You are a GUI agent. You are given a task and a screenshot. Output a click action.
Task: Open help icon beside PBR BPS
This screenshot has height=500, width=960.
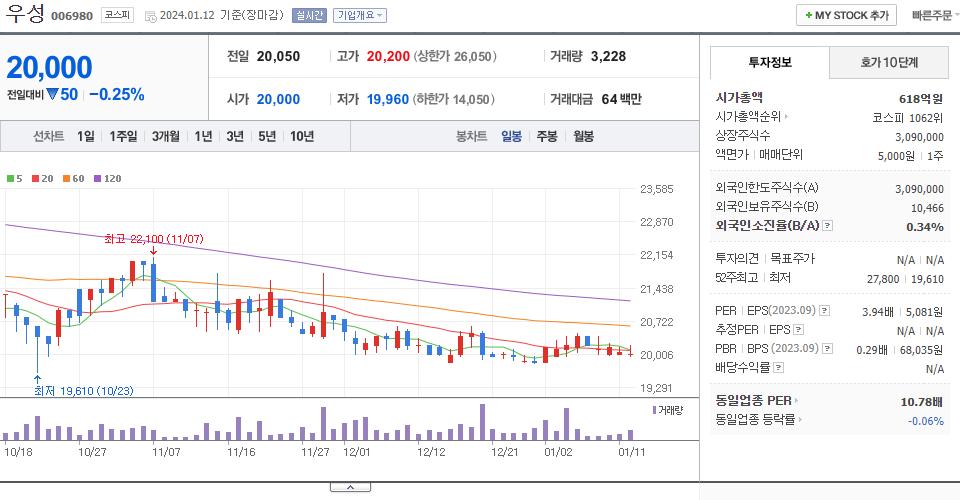pos(827,349)
